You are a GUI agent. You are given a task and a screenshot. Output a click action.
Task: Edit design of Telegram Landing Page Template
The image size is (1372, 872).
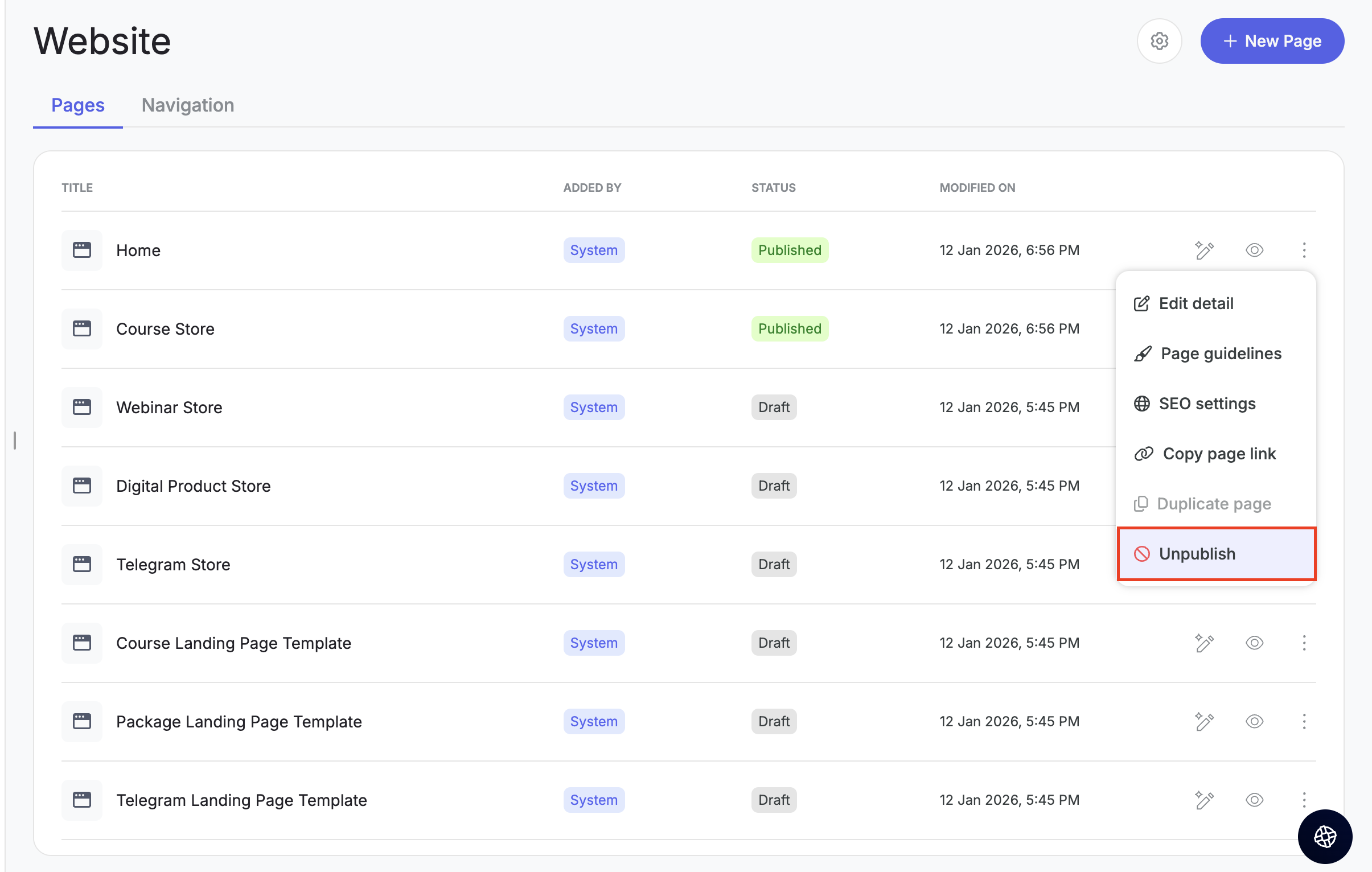pyautogui.click(x=1204, y=800)
